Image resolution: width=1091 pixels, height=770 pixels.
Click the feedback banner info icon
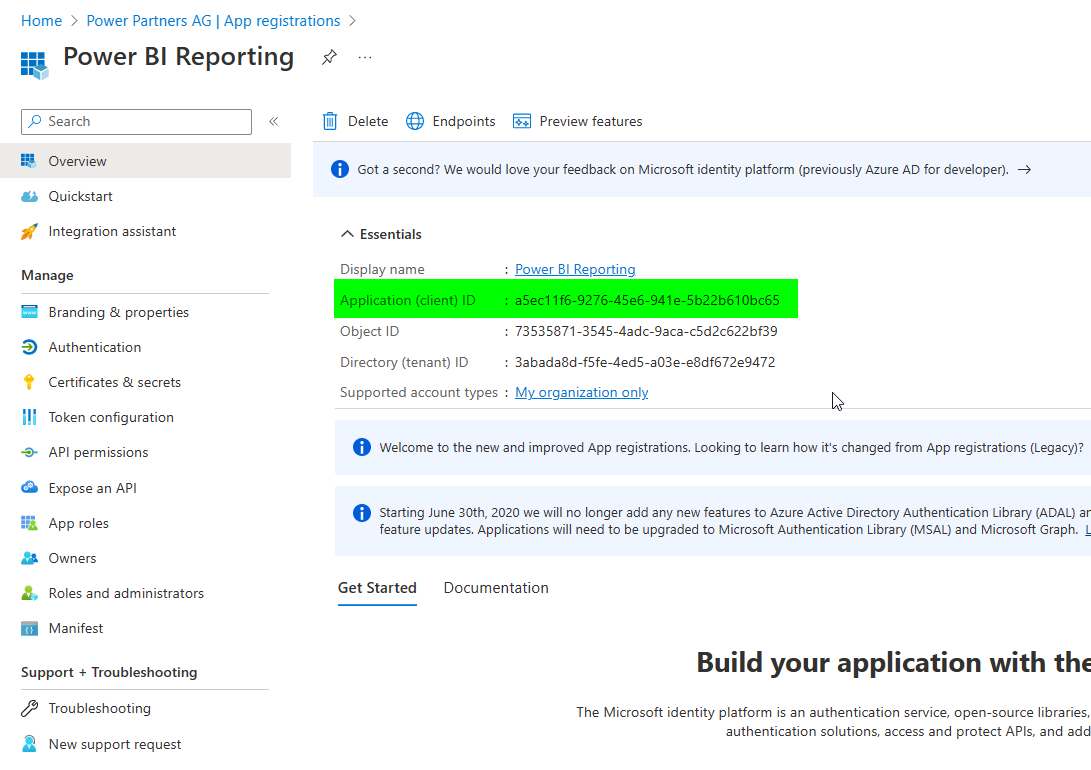pyautogui.click(x=340, y=169)
